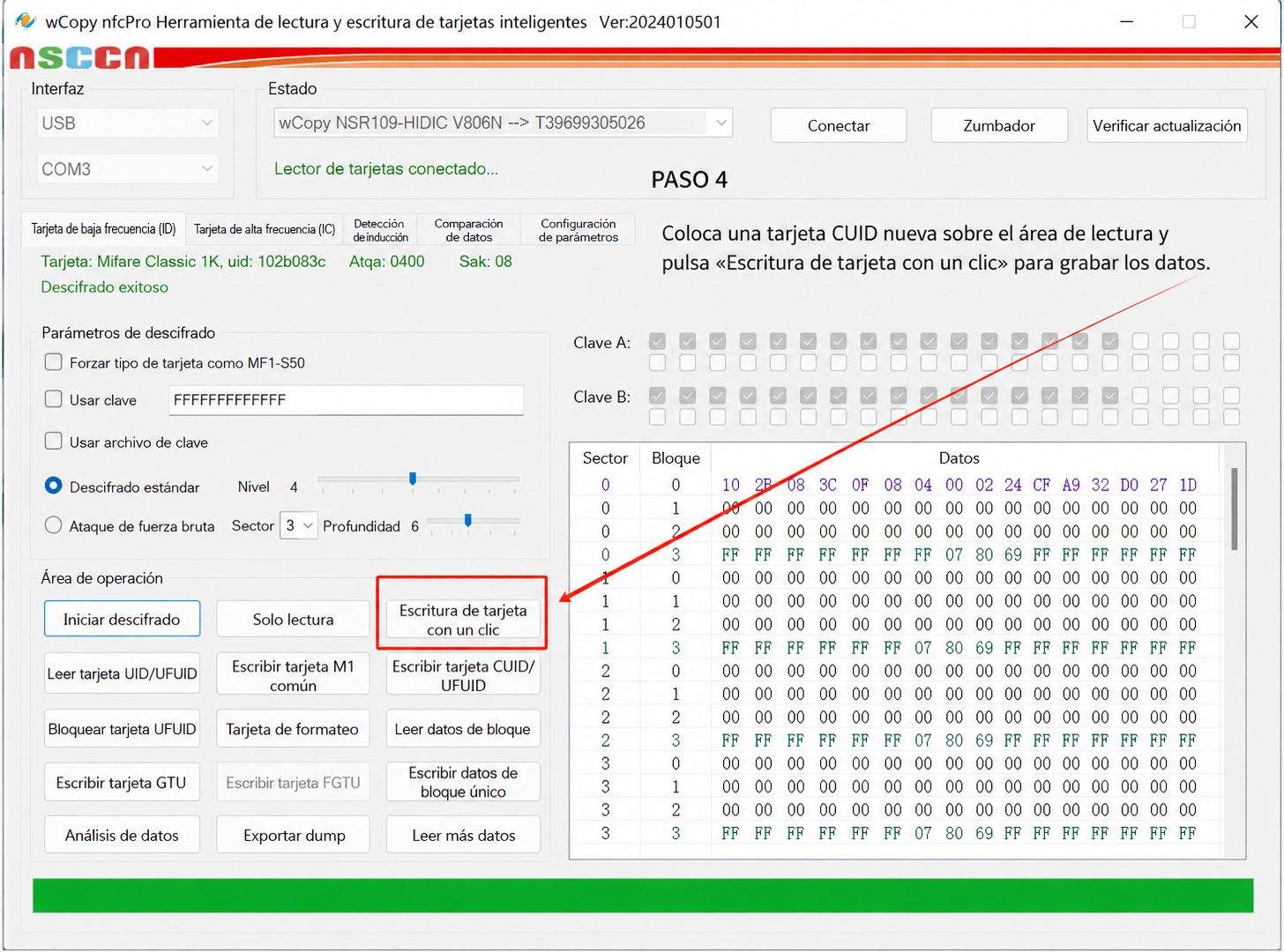Screen dimensions: 1284x952
Task: Click the Conectar button
Action: (839, 125)
